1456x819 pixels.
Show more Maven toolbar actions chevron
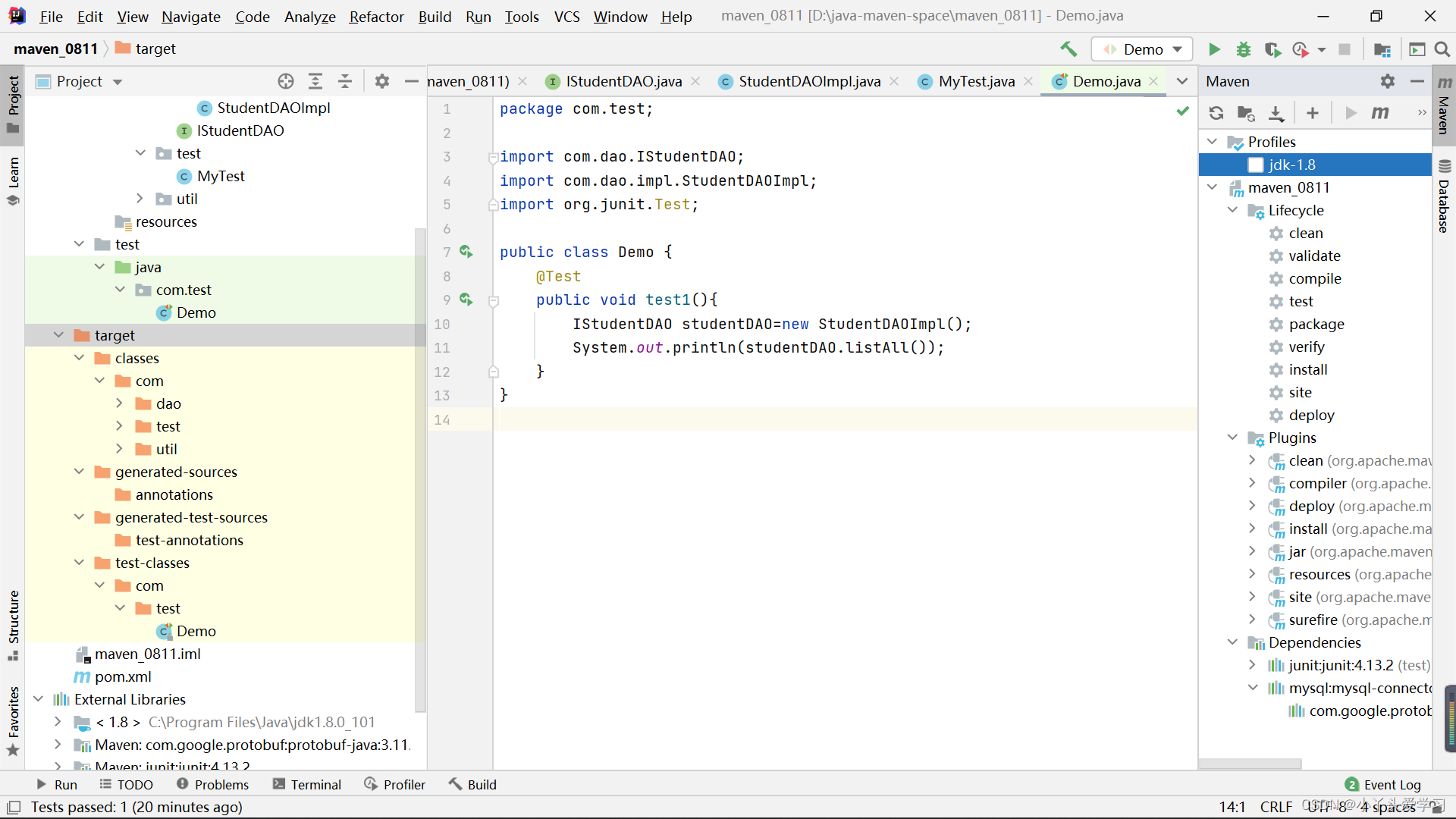point(1422,113)
